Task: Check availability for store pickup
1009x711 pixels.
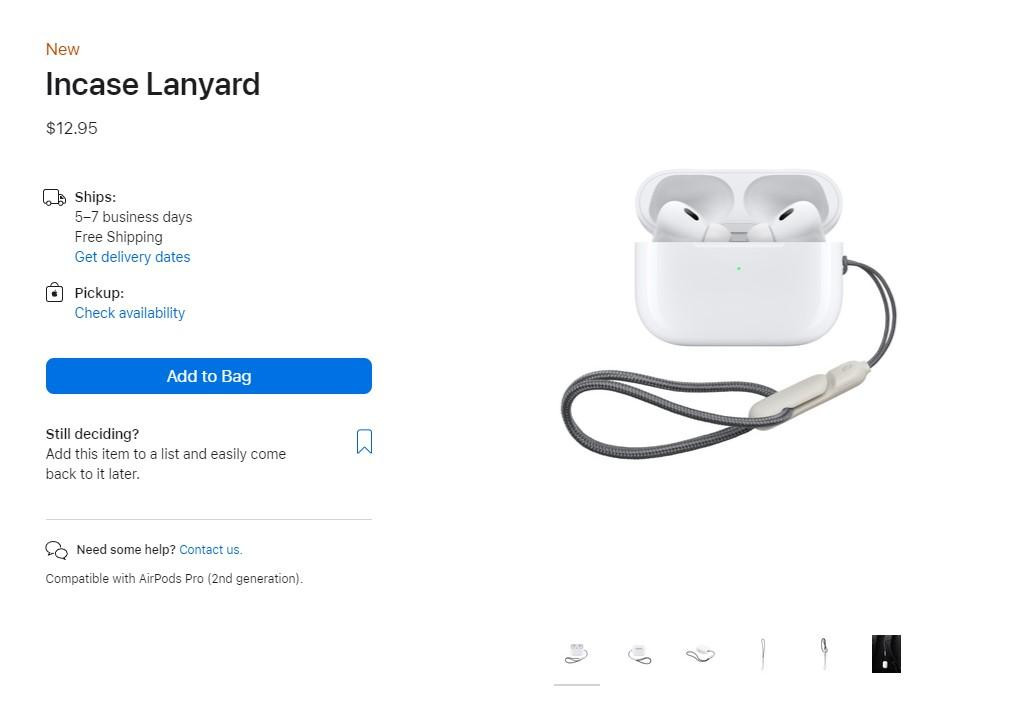Action: pos(129,313)
